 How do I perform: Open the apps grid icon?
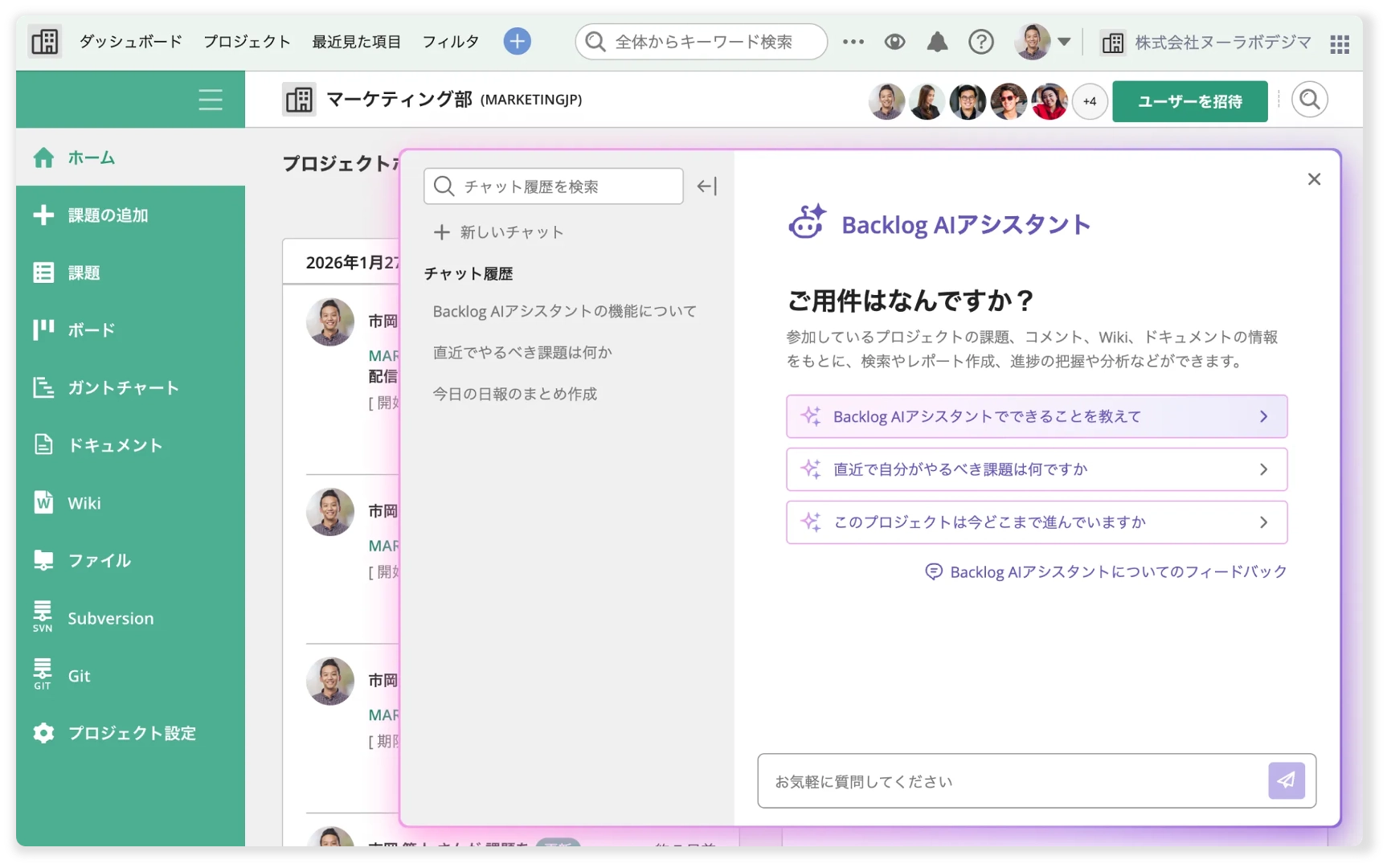click(1339, 43)
